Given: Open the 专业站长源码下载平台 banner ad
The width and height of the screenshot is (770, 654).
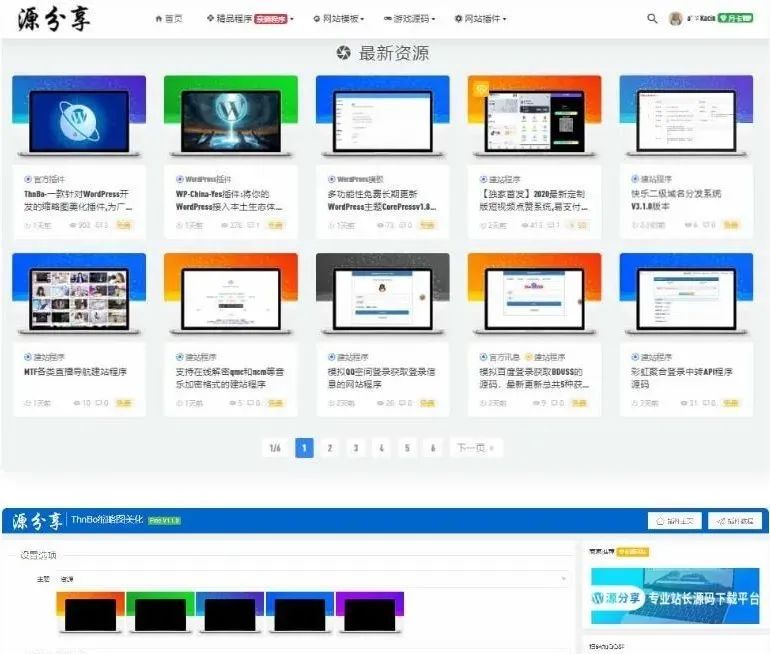Looking at the screenshot, I should click(675, 596).
